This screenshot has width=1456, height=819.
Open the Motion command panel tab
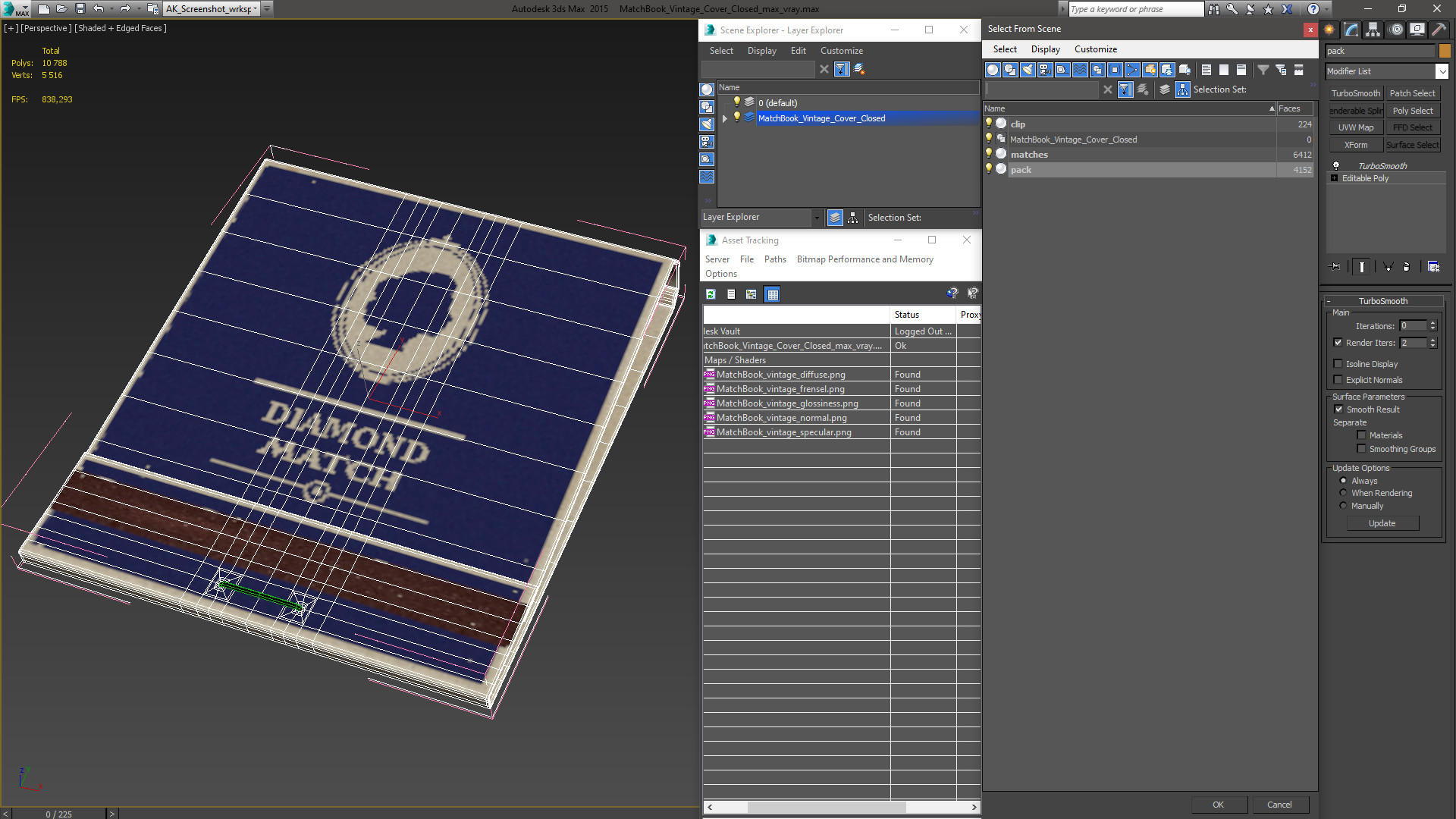coord(1395,30)
